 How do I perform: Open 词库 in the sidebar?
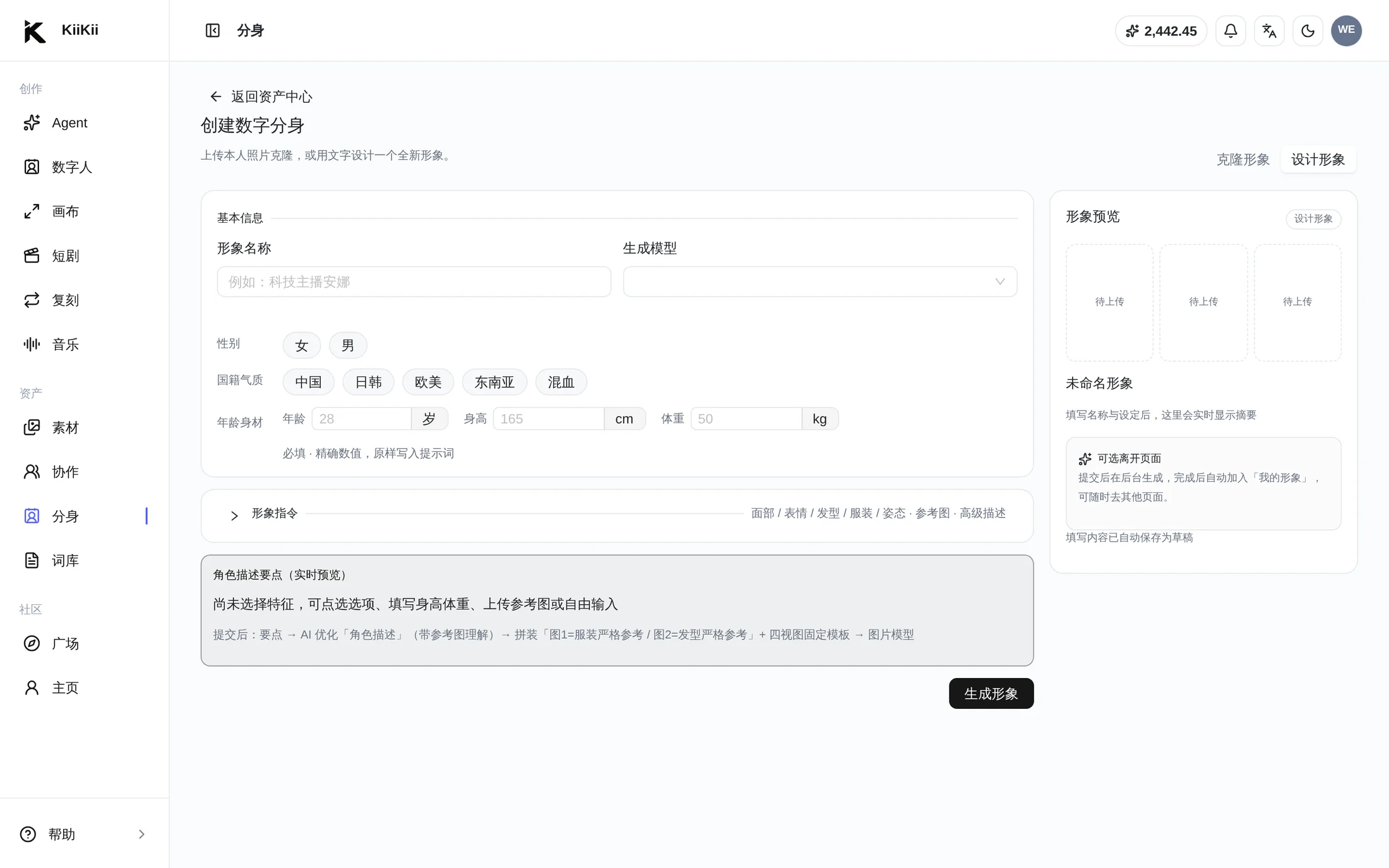(x=85, y=560)
